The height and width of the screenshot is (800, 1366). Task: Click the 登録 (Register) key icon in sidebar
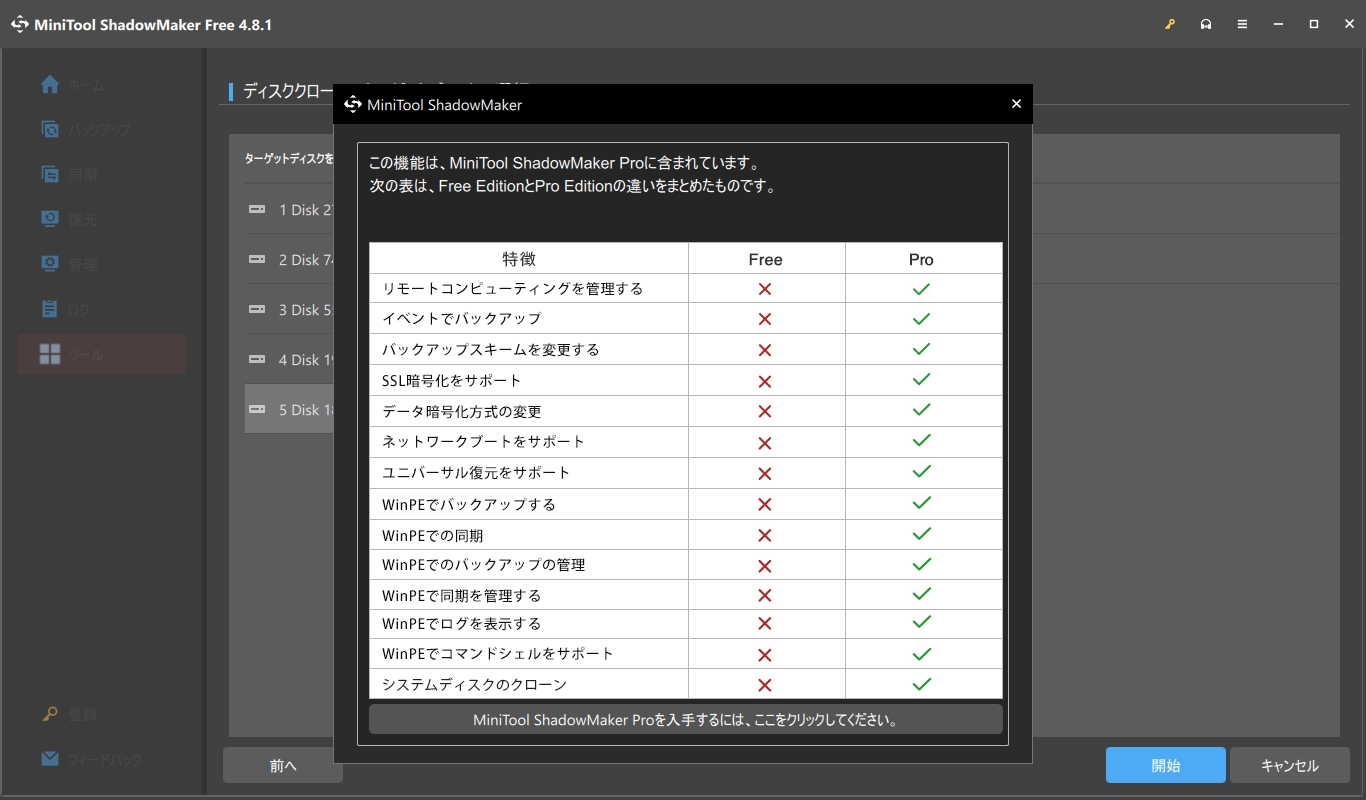tap(50, 715)
